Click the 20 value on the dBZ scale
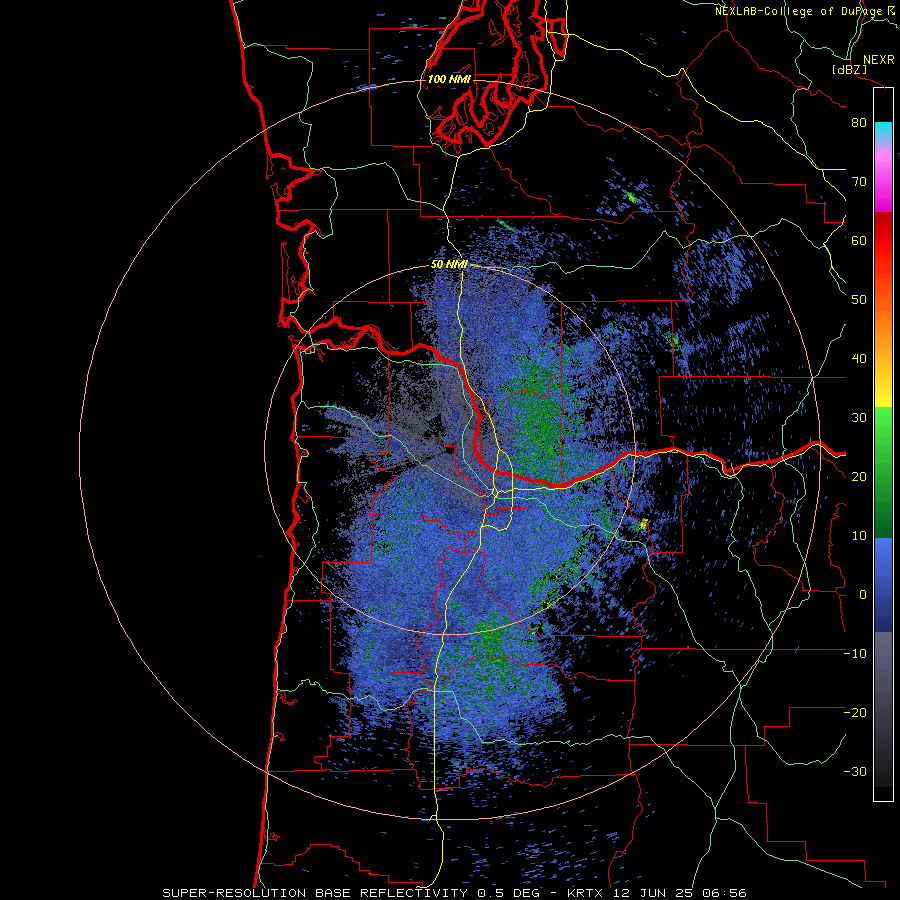Image resolution: width=900 pixels, height=900 pixels. pyautogui.click(x=859, y=477)
